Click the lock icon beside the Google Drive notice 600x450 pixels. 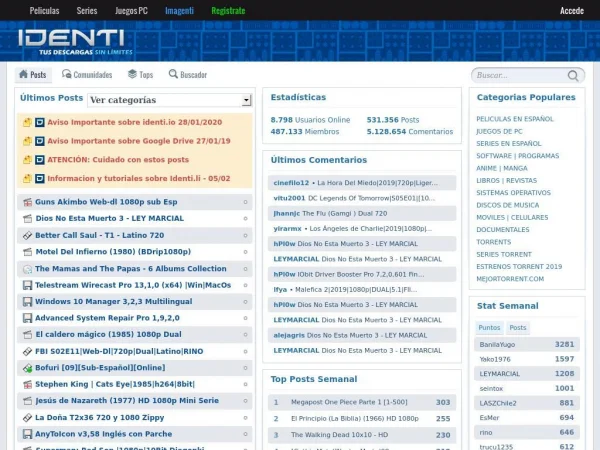[x=27, y=141]
